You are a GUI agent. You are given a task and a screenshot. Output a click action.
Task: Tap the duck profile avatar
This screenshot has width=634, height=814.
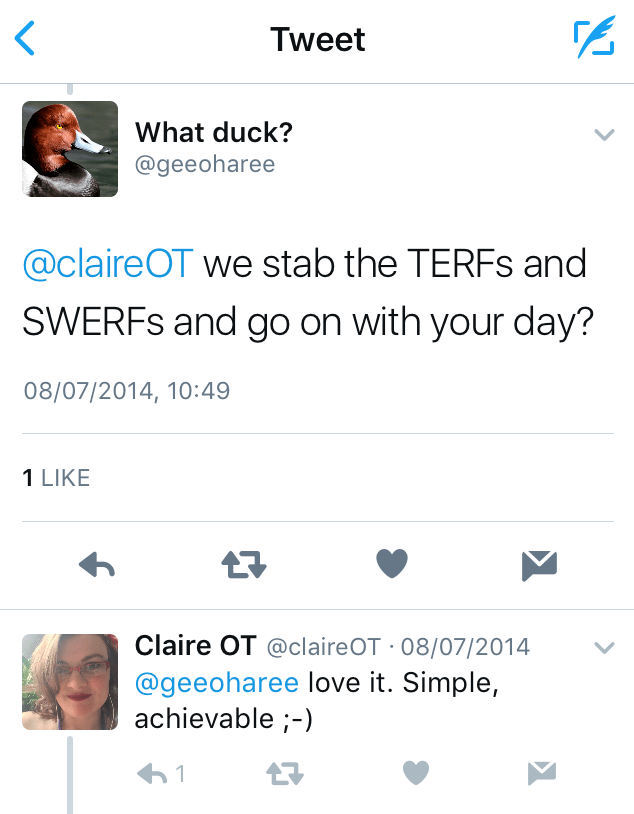[70, 149]
